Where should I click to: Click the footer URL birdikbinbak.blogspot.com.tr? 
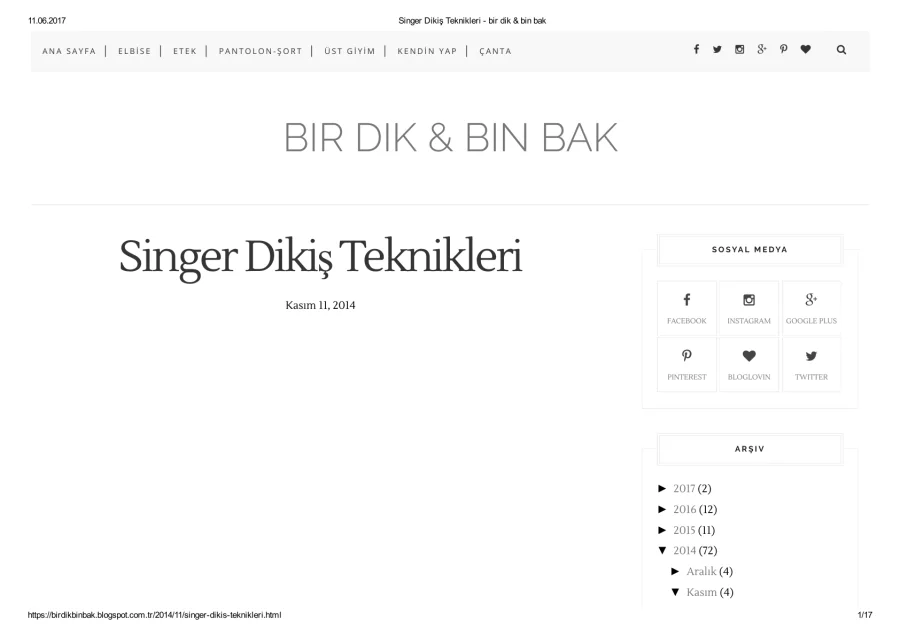coord(154,615)
